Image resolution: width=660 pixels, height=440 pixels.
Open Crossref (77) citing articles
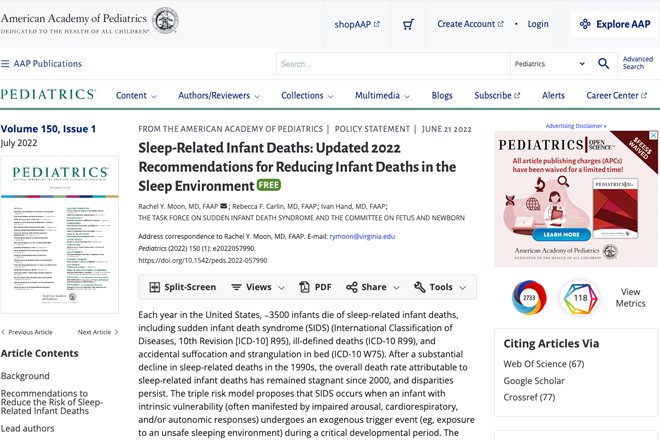529,397
